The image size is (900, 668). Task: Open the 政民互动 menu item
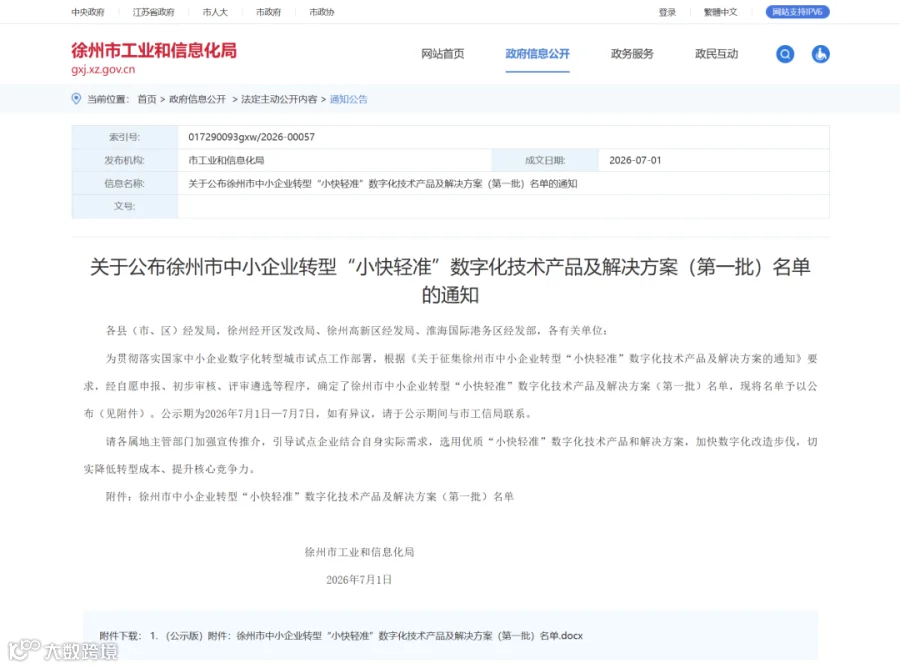click(716, 54)
